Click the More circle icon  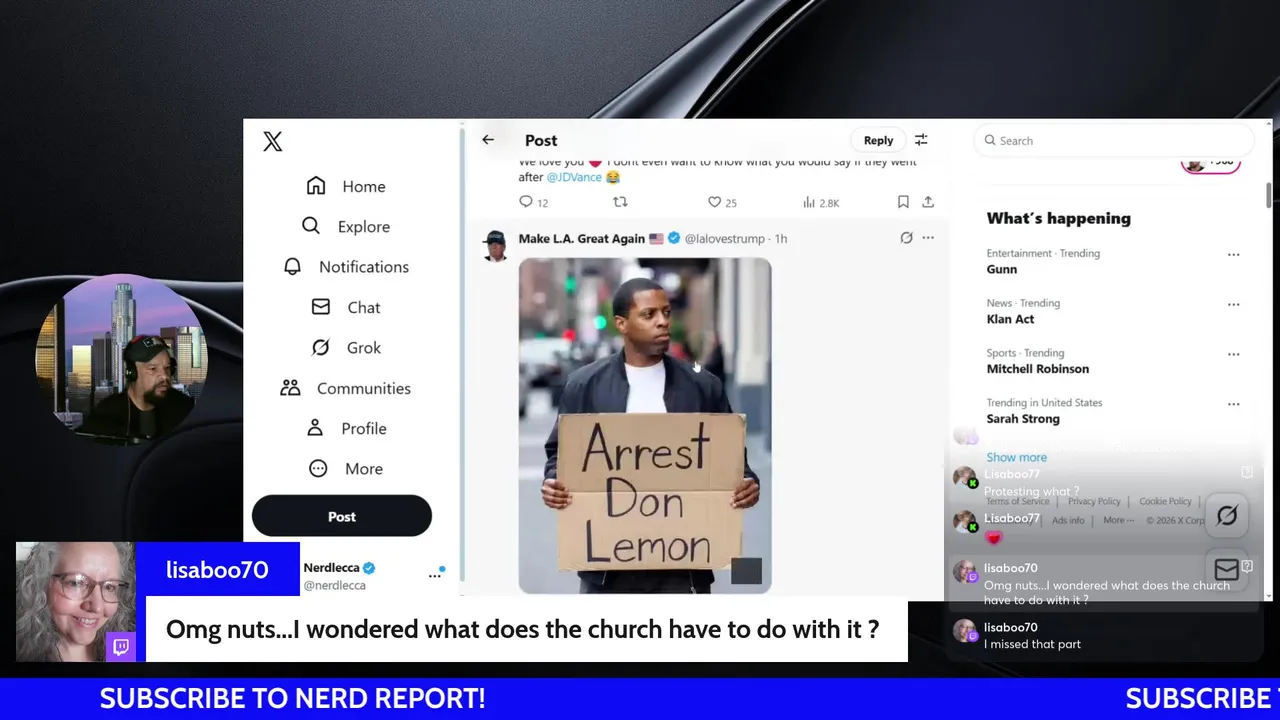[x=318, y=468]
